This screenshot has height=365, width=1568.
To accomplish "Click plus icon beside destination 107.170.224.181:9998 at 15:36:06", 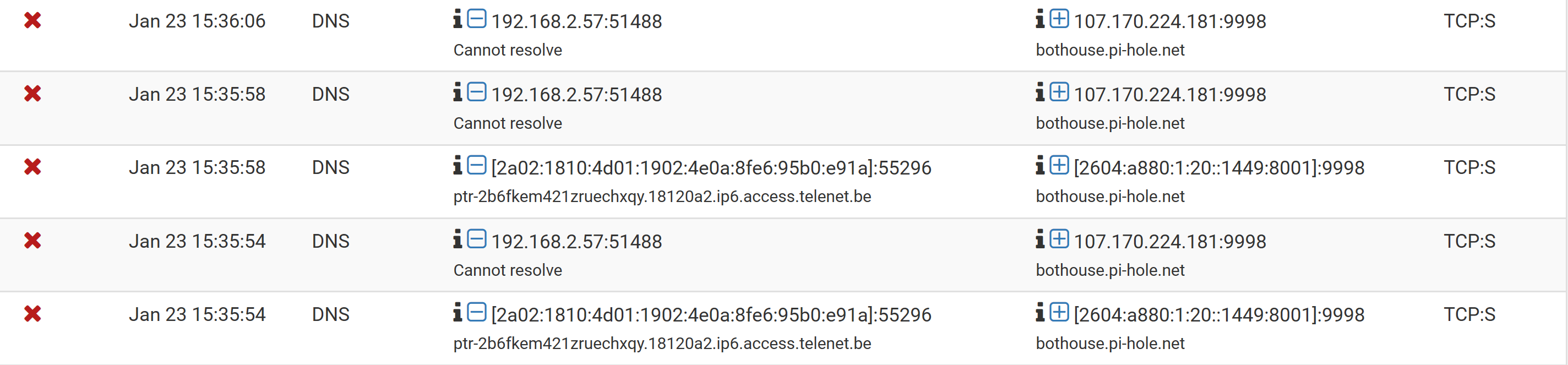I will coord(1059,19).
